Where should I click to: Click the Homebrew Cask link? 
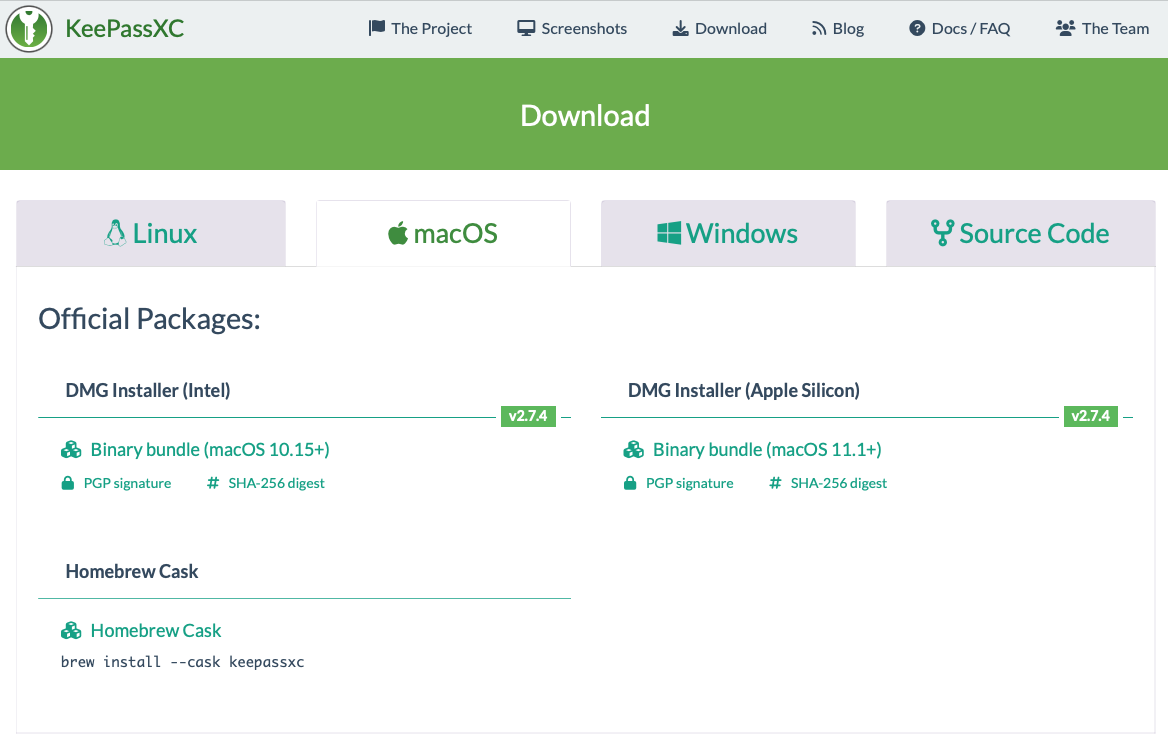(x=156, y=631)
